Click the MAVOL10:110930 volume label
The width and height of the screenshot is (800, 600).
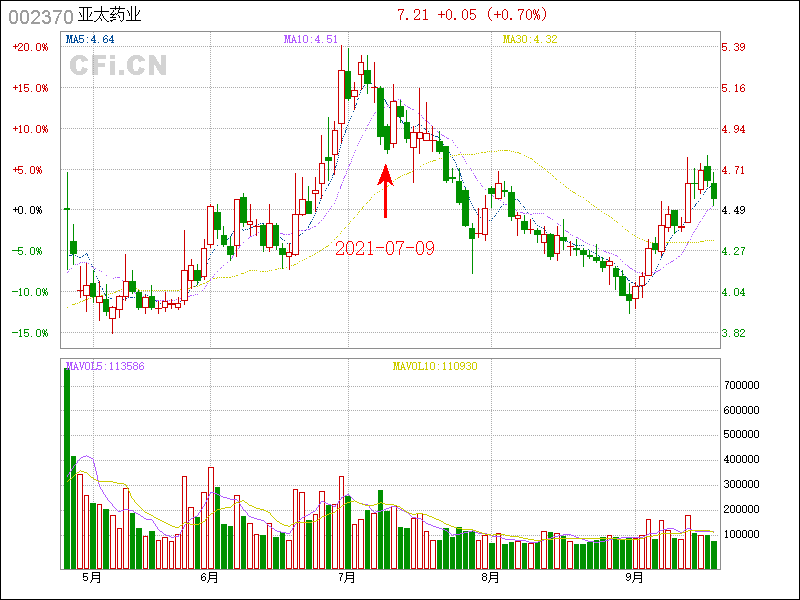[434, 366]
